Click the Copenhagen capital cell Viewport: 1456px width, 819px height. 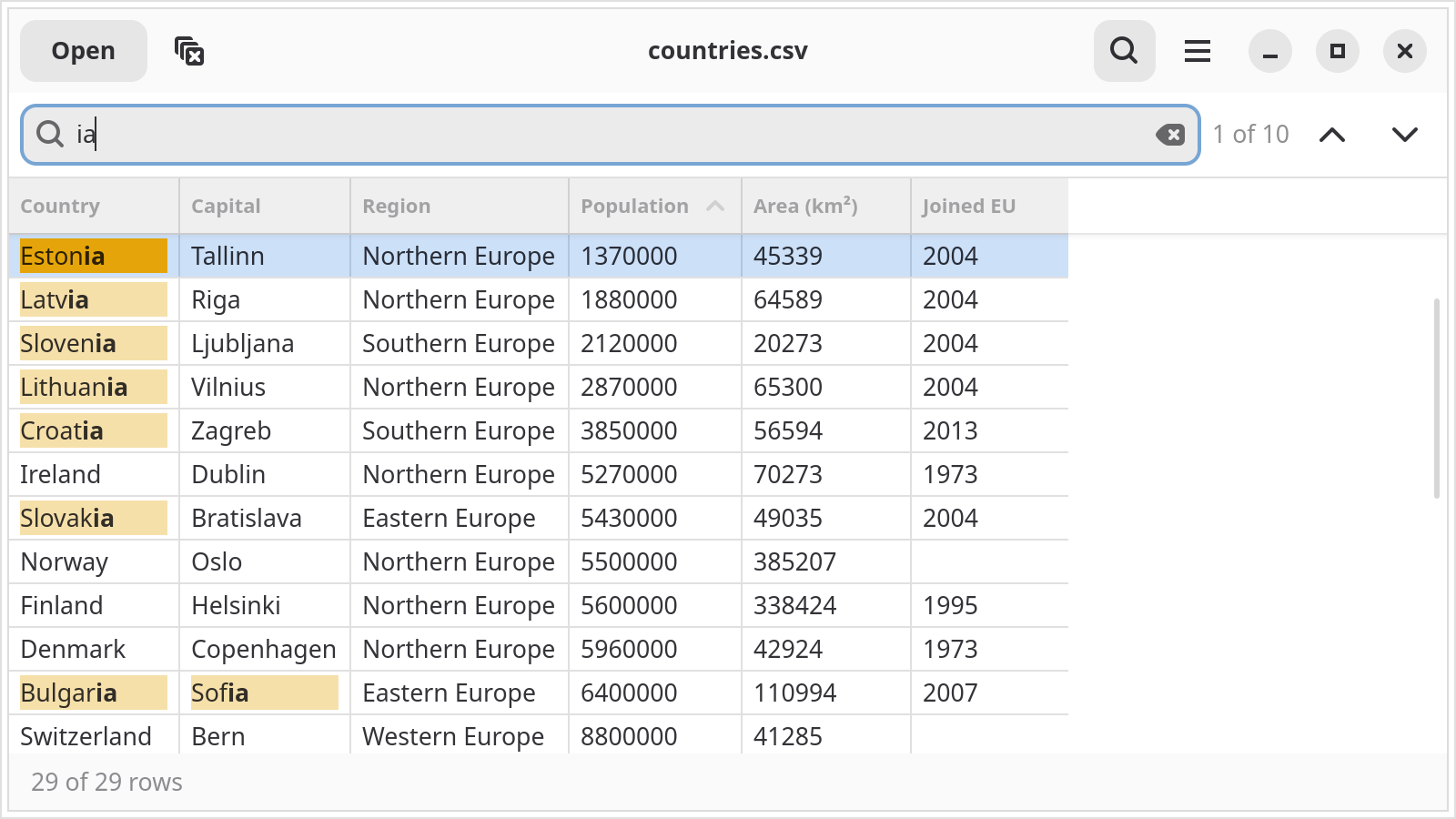(x=265, y=649)
